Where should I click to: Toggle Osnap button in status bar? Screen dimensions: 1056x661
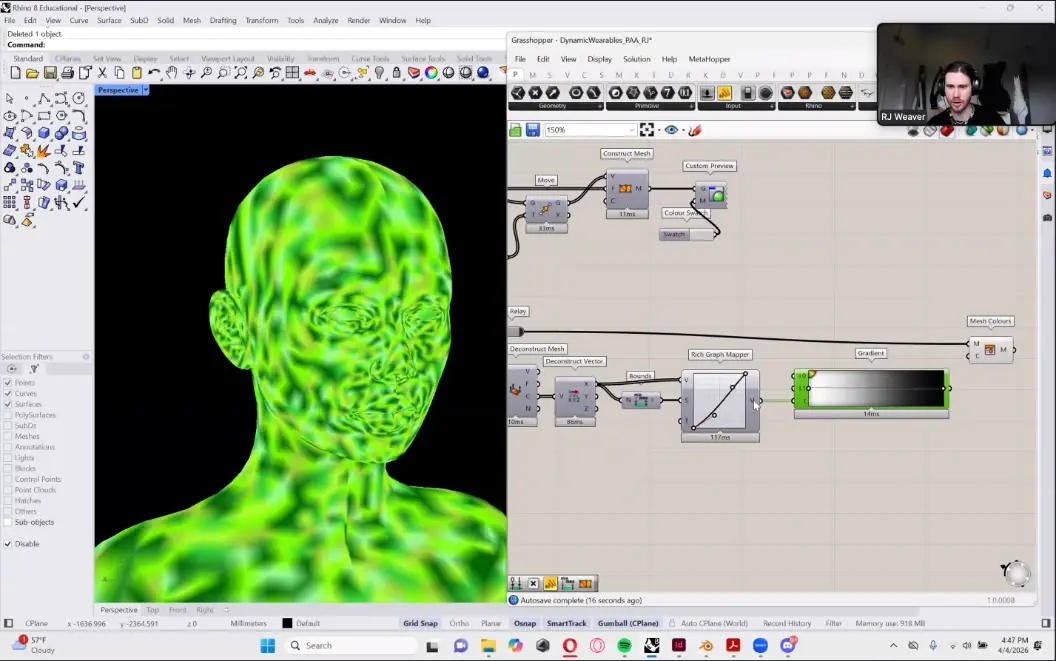525,623
